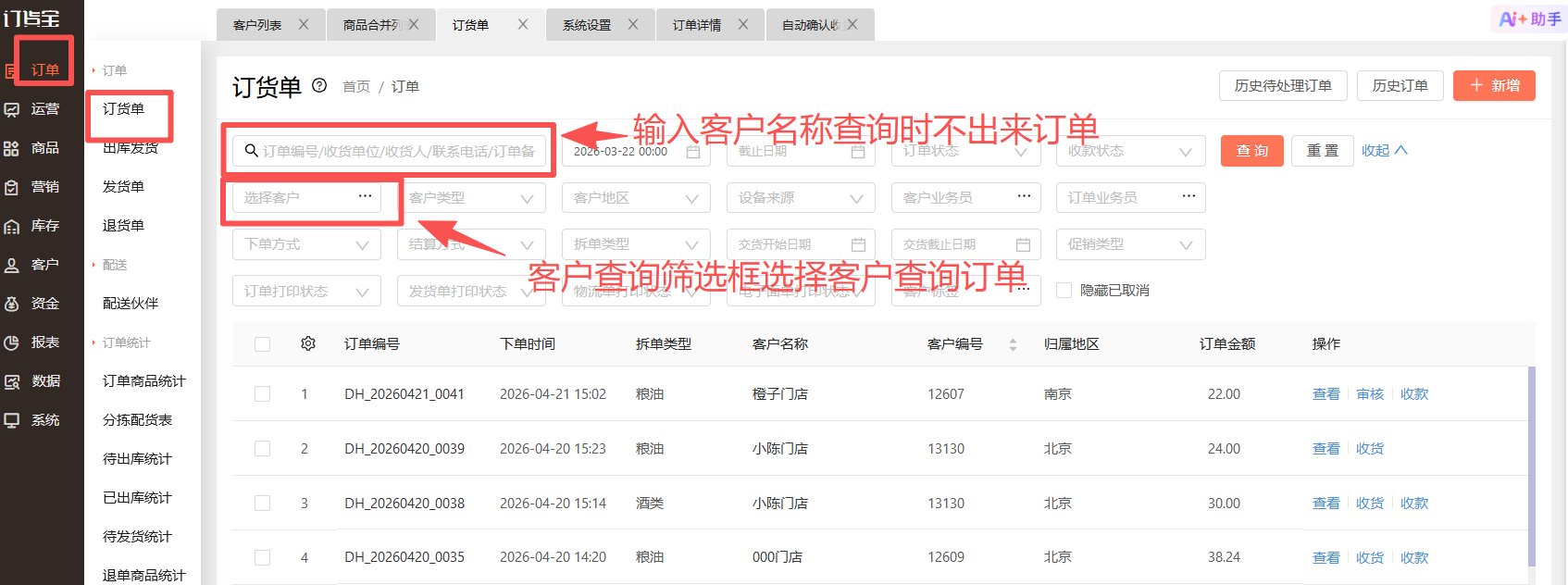Screen dimensions: 1568x585
Task: Open 历史订单 button
Action: pos(1400,85)
